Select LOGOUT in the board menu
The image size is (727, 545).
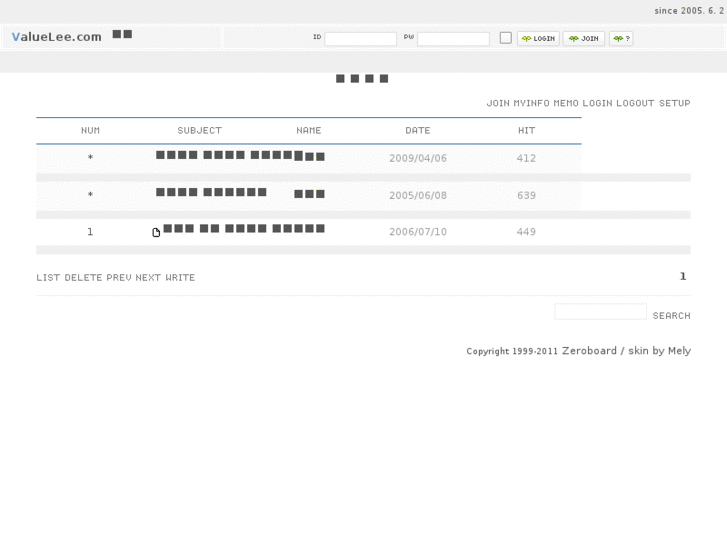click(635, 103)
